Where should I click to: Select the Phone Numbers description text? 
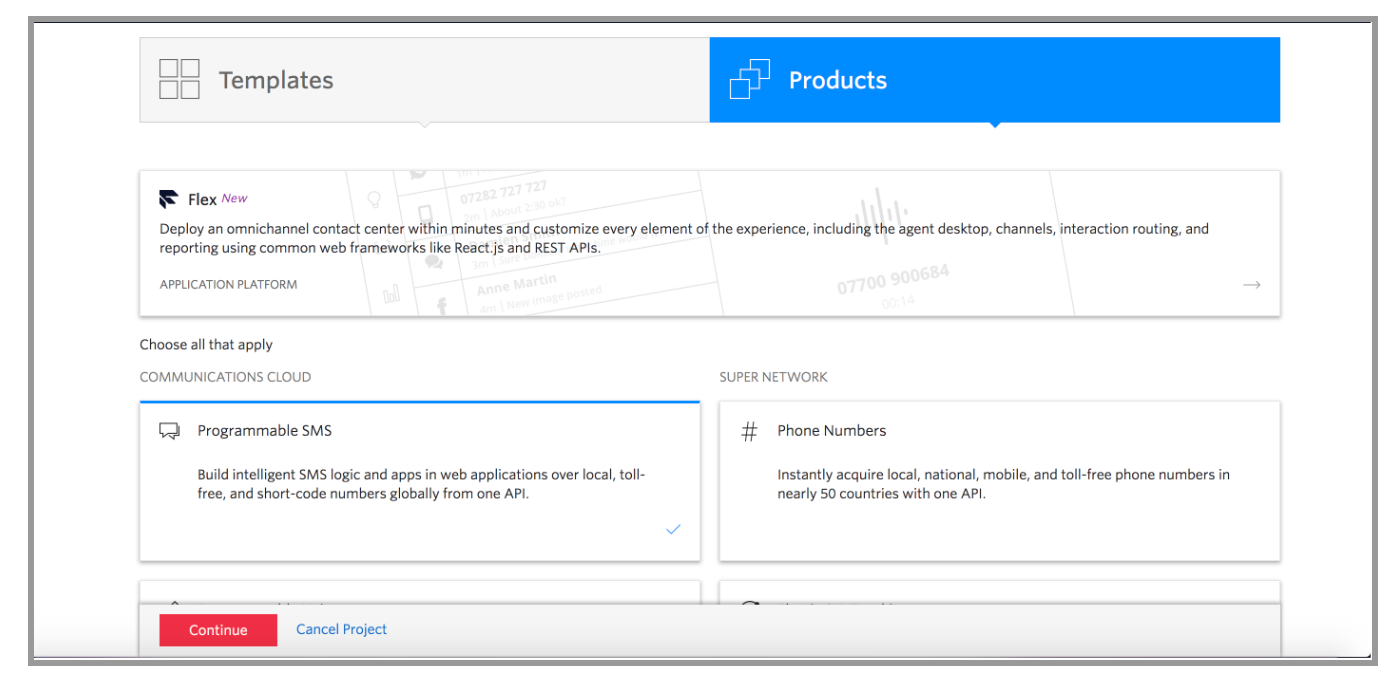pyautogui.click(x=1004, y=484)
